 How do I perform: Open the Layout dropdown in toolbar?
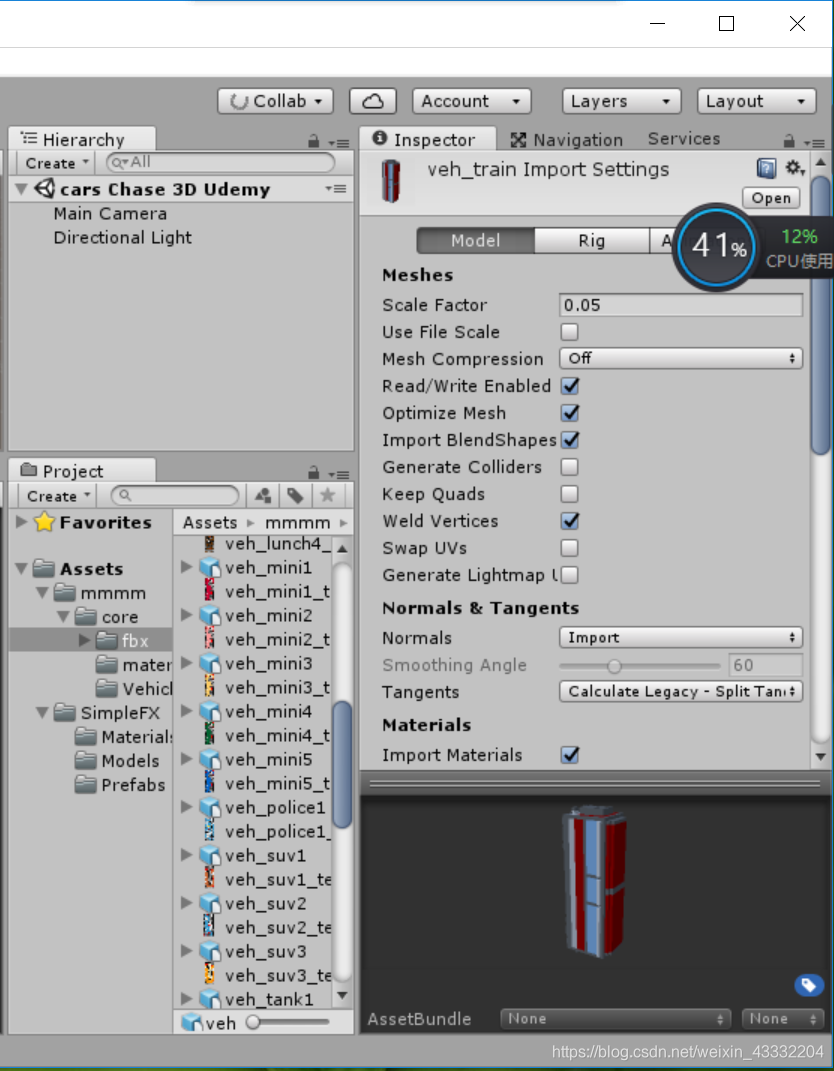[x=756, y=101]
